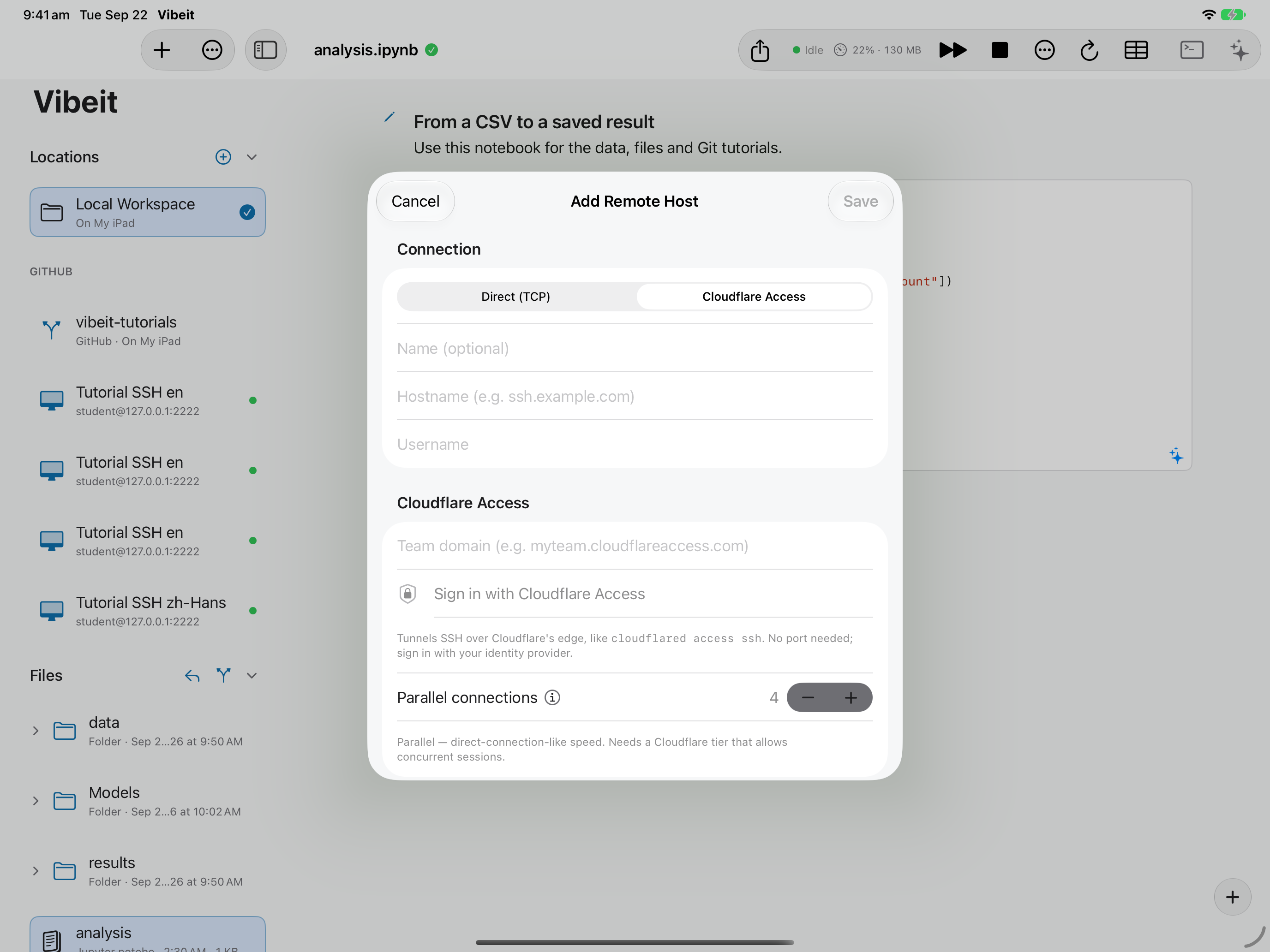1270x952 pixels.
Task: Click the Name (optional) field
Action: coord(635,348)
